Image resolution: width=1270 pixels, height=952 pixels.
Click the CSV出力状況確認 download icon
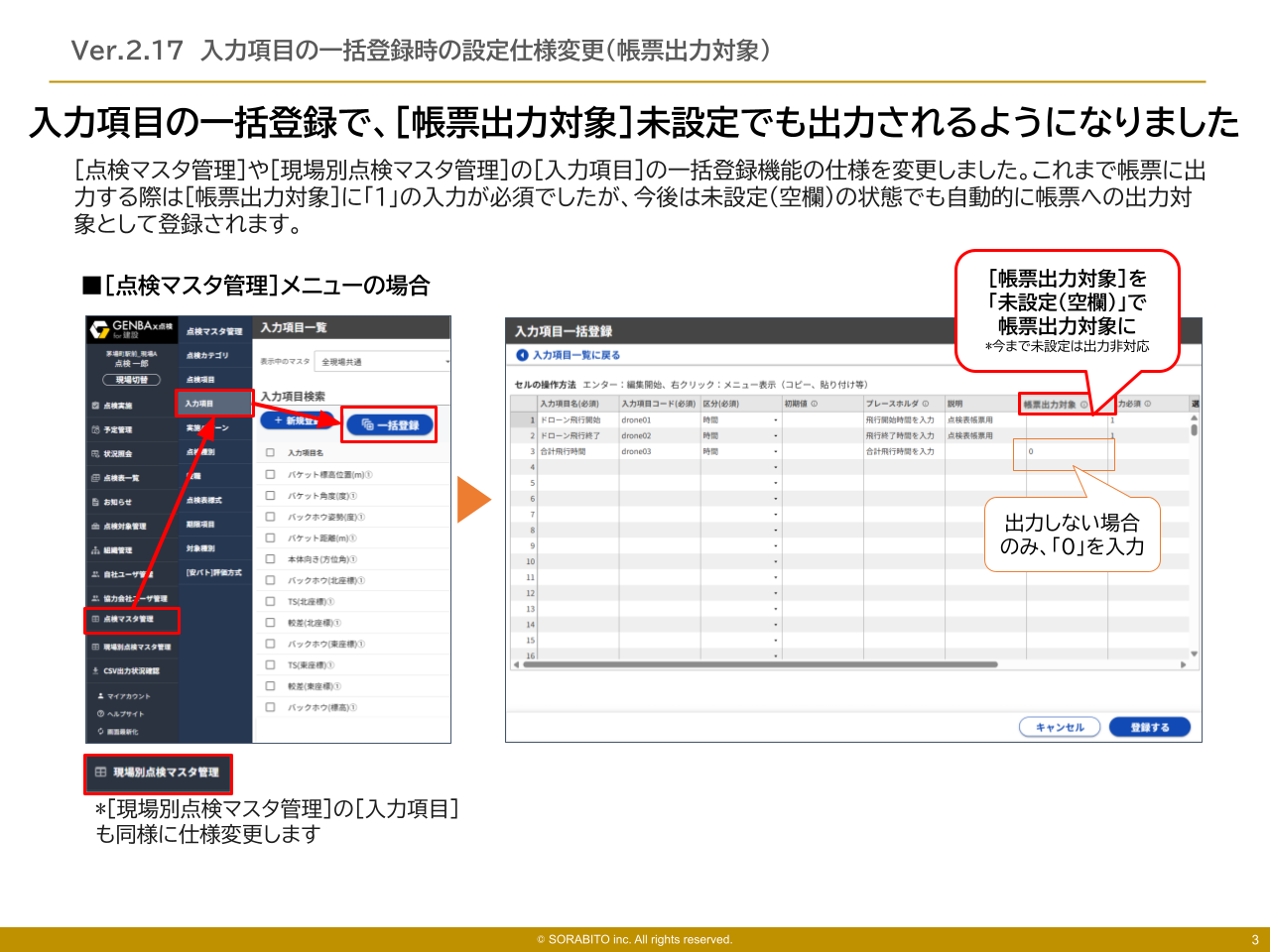tap(95, 671)
